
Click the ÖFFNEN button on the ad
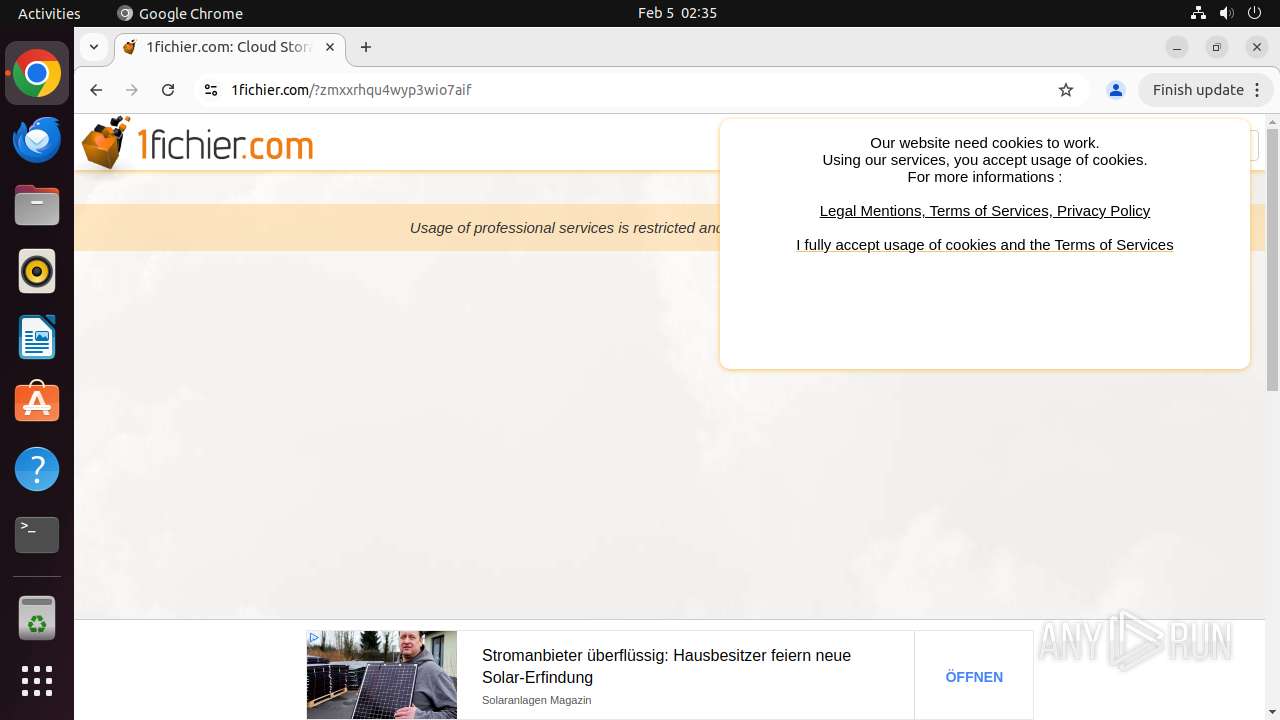[974, 677]
